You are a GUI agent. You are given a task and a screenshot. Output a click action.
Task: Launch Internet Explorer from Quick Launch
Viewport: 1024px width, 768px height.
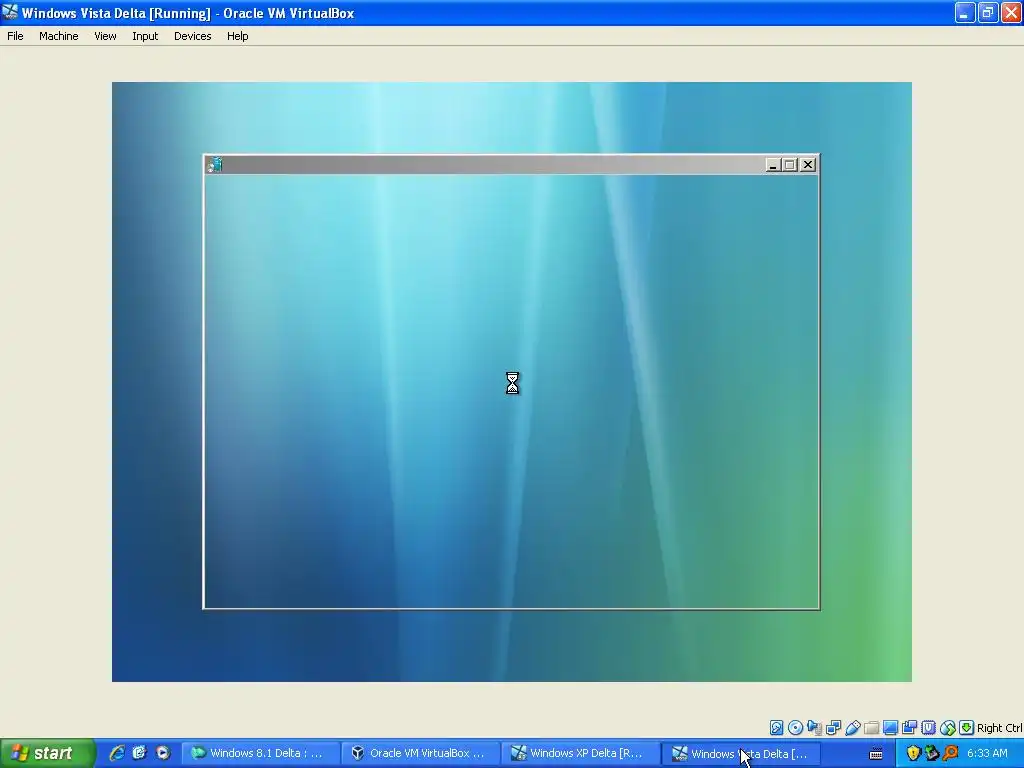tap(117, 753)
